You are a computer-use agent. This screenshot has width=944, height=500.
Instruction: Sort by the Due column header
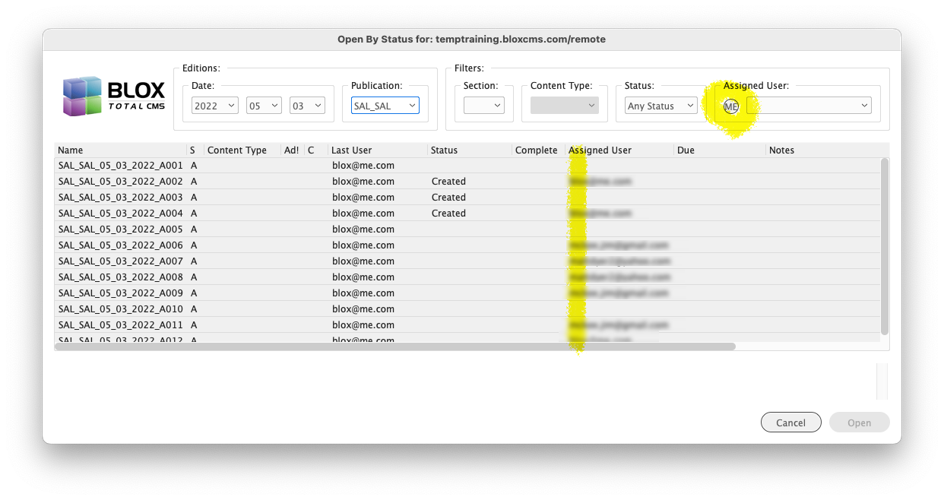[686, 150]
